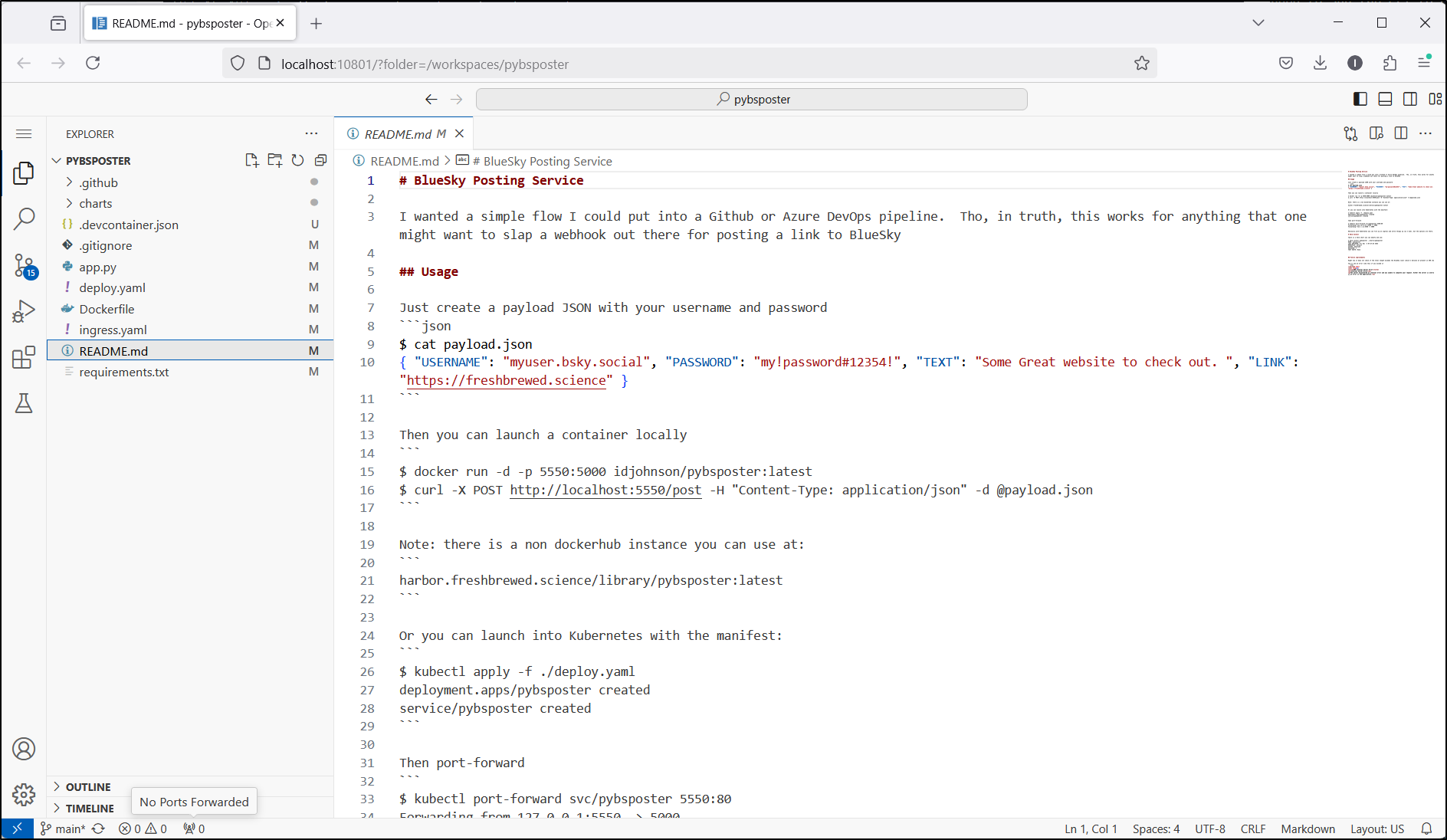Open errors and warnings count in status bar

pyautogui.click(x=143, y=829)
